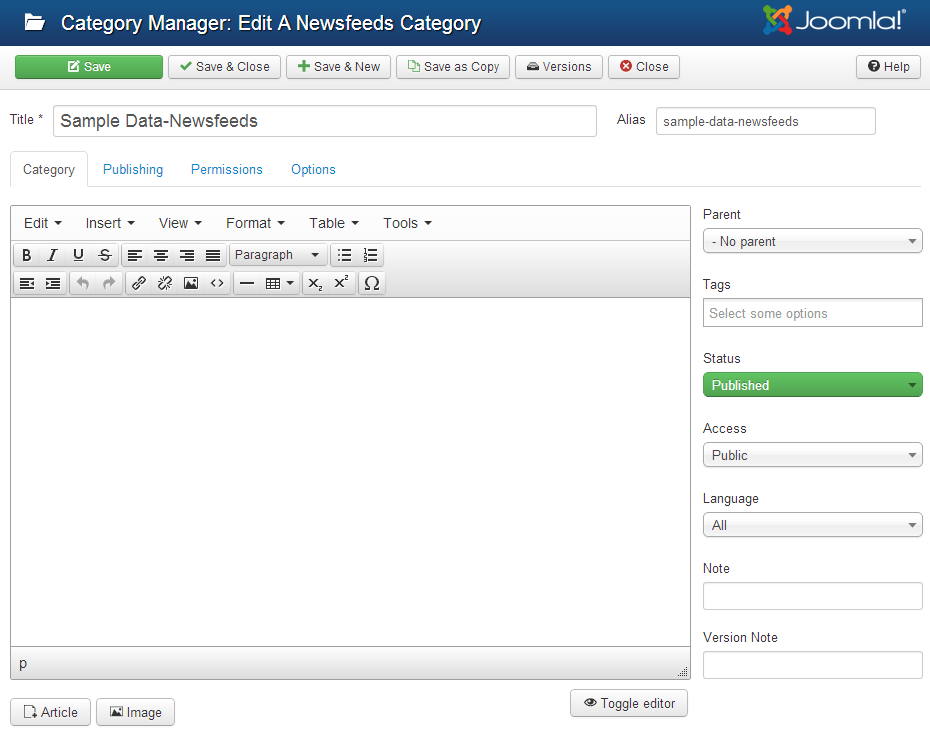Apply subscript formatting
Screen dimensions: 930x735
pos(316,284)
